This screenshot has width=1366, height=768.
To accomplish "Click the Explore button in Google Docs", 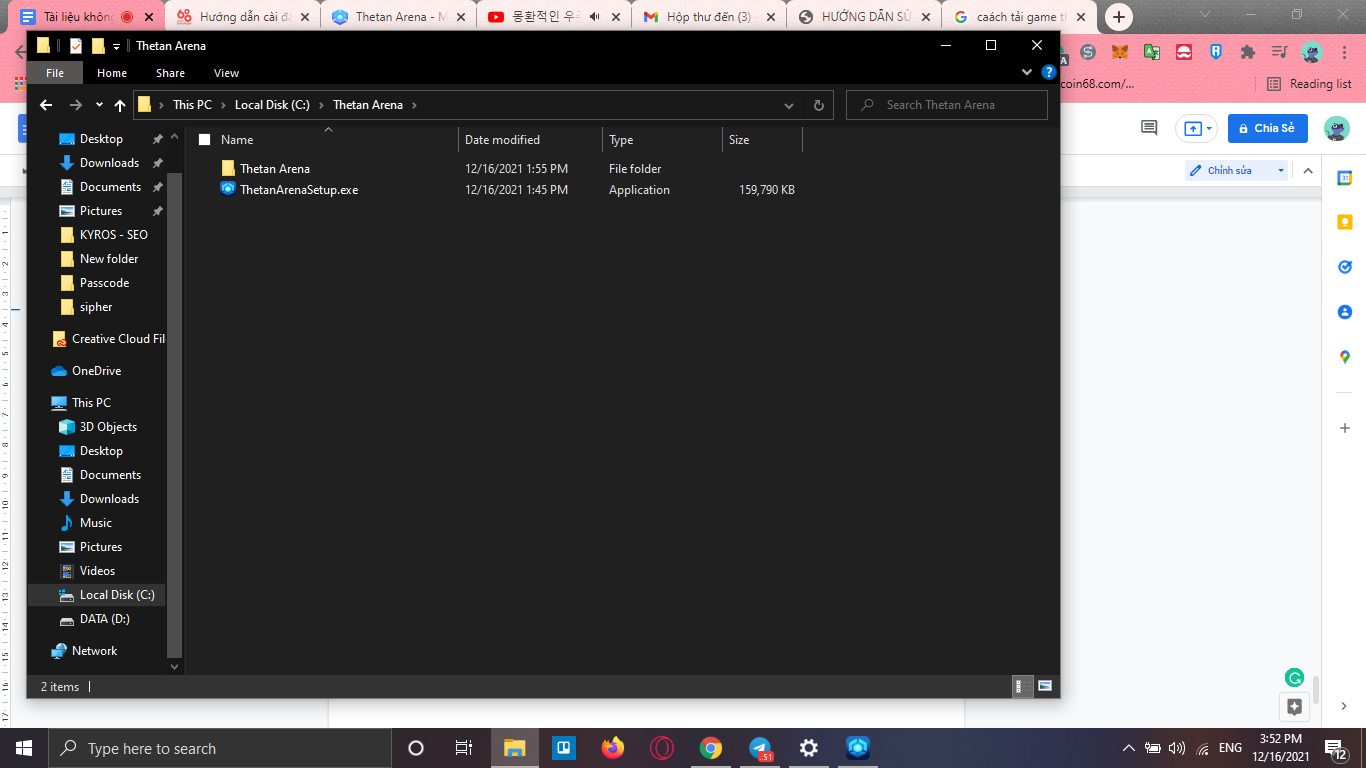I will pyautogui.click(x=1294, y=707).
